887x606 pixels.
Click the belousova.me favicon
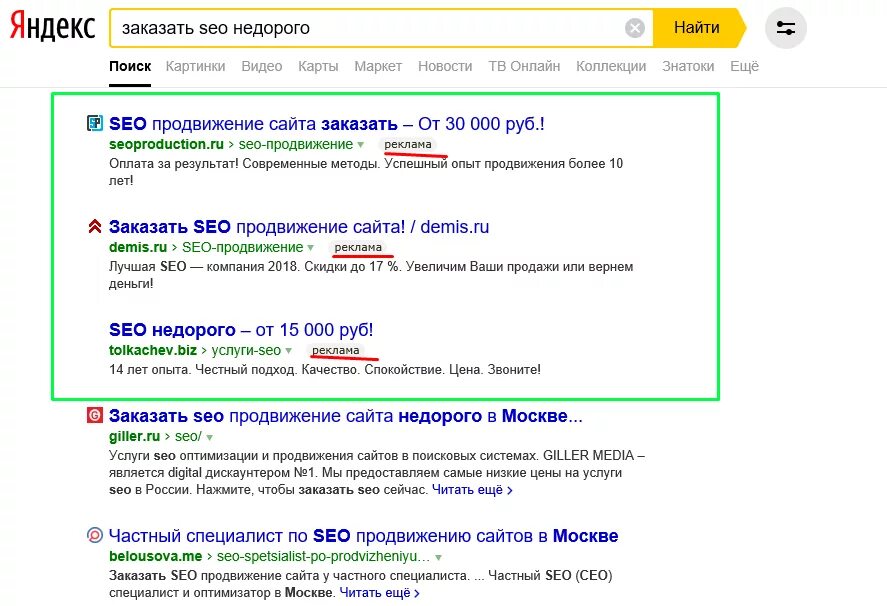(94, 535)
